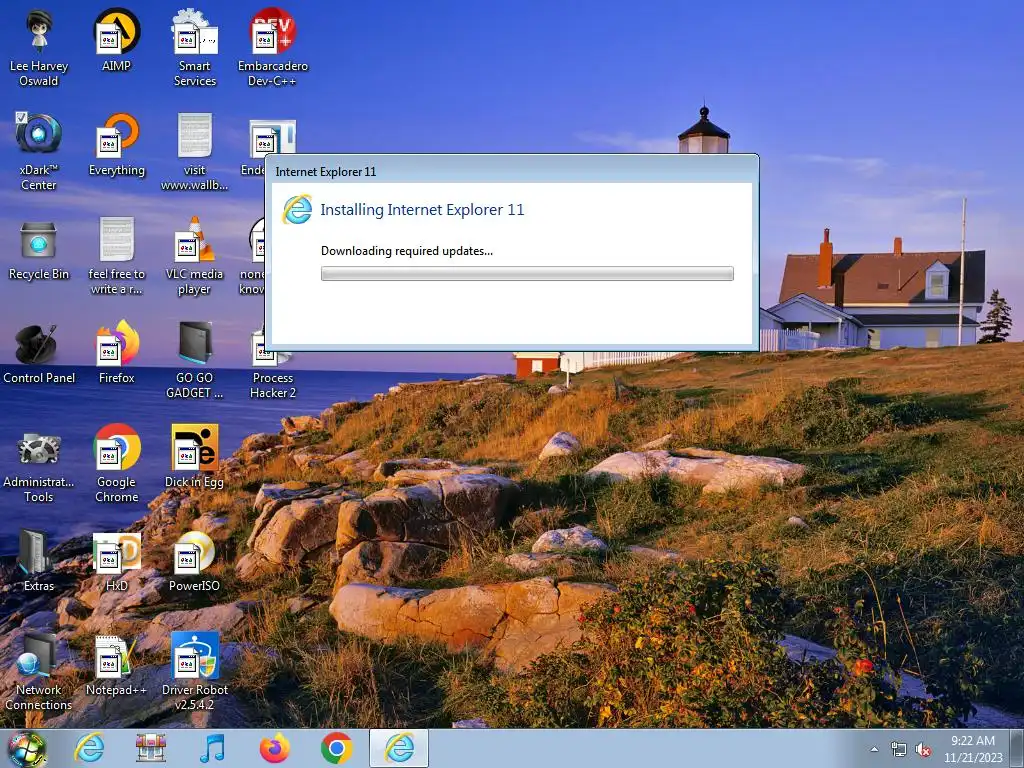Image resolution: width=1024 pixels, height=768 pixels.
Task: Select the Driver Robot v2.5.4.2 shortcut
Action: 195,671
